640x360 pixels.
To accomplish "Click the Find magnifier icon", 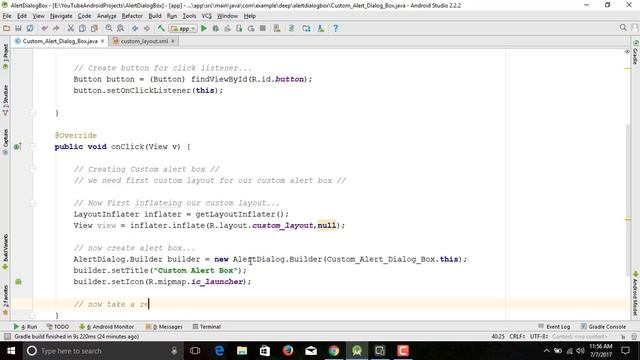I will point(109,28).
